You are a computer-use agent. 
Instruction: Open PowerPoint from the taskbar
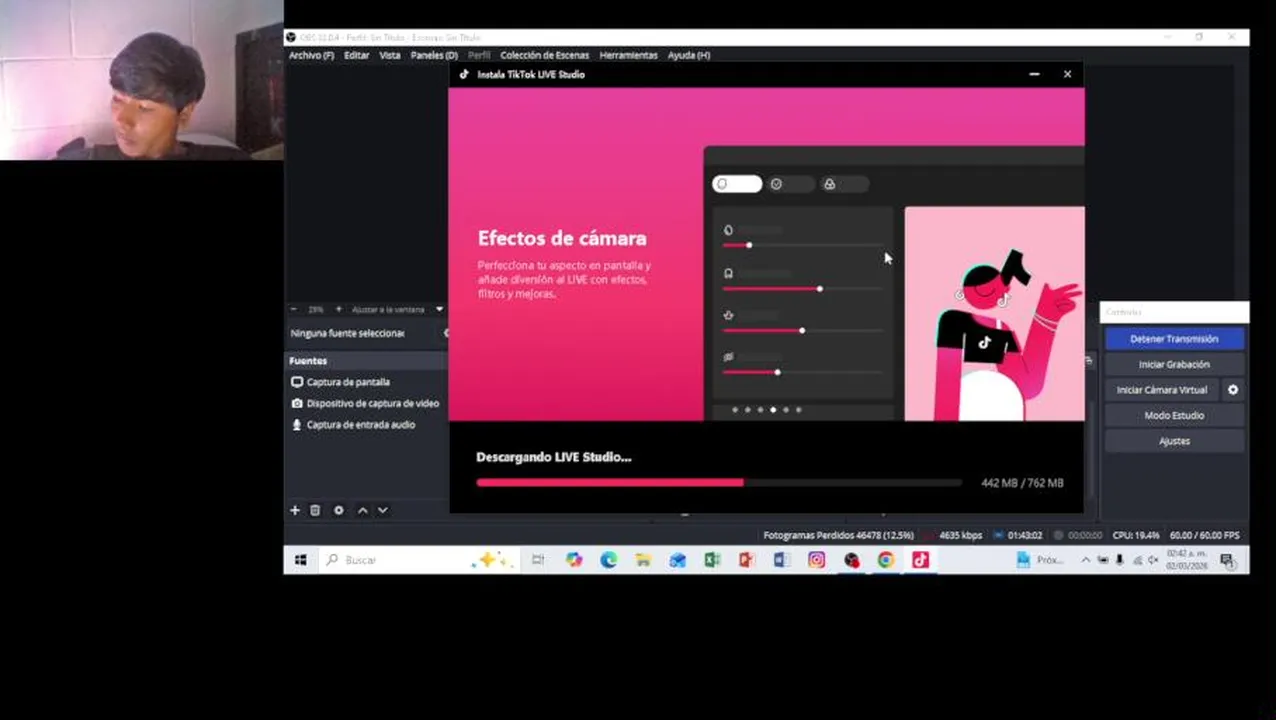click(747, 560)
